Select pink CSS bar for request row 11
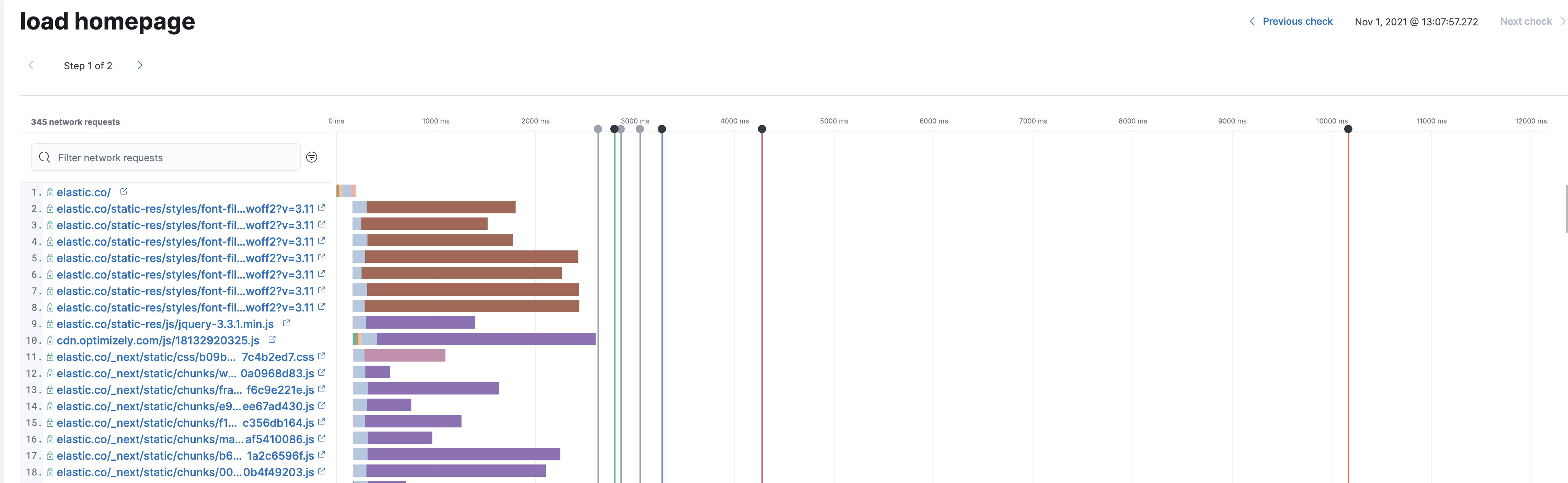The image size is (1568, 483). (x=405, y=355)
